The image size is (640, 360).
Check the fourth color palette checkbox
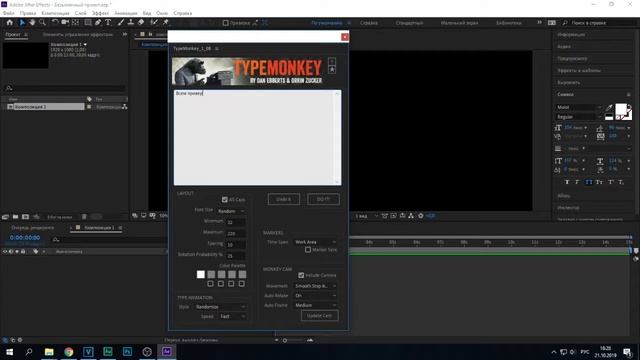(x=242, y=283)
